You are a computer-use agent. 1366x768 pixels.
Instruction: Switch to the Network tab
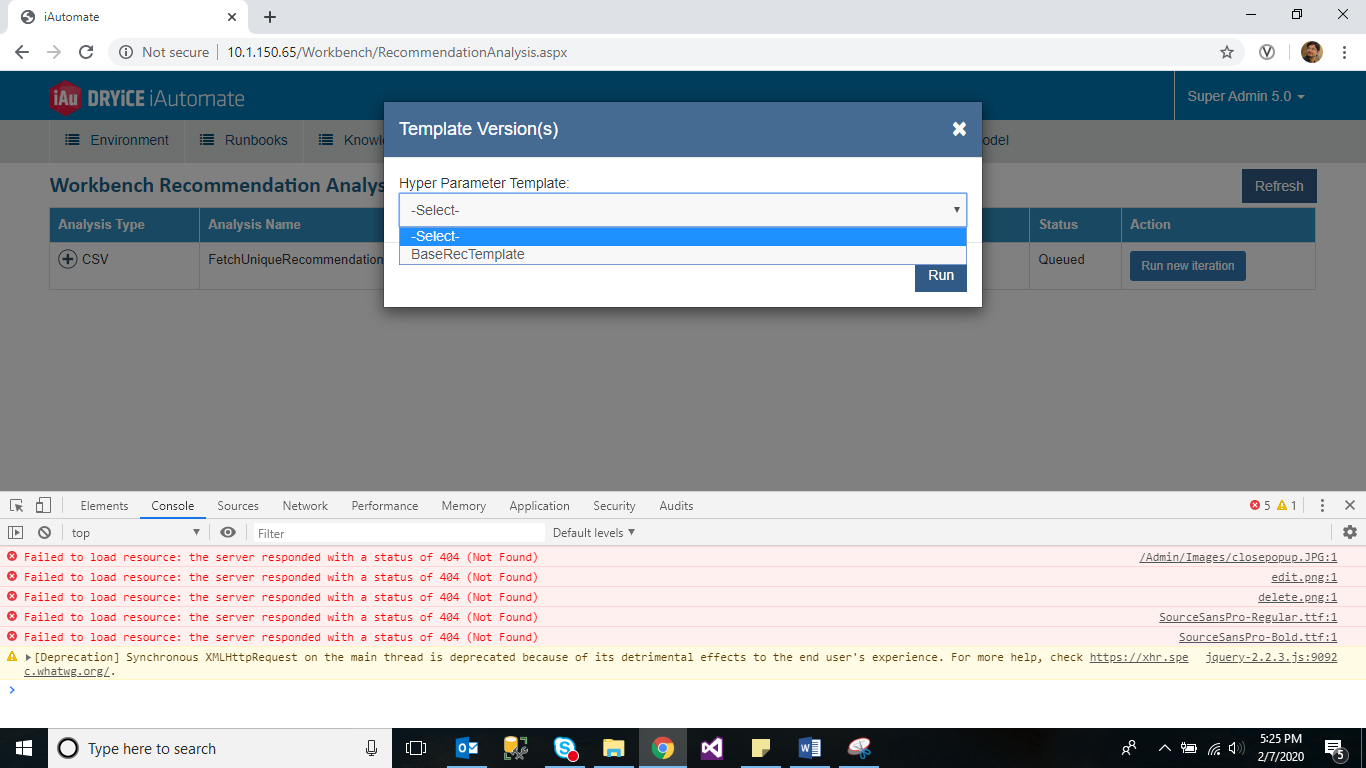(x=305, y=506)
